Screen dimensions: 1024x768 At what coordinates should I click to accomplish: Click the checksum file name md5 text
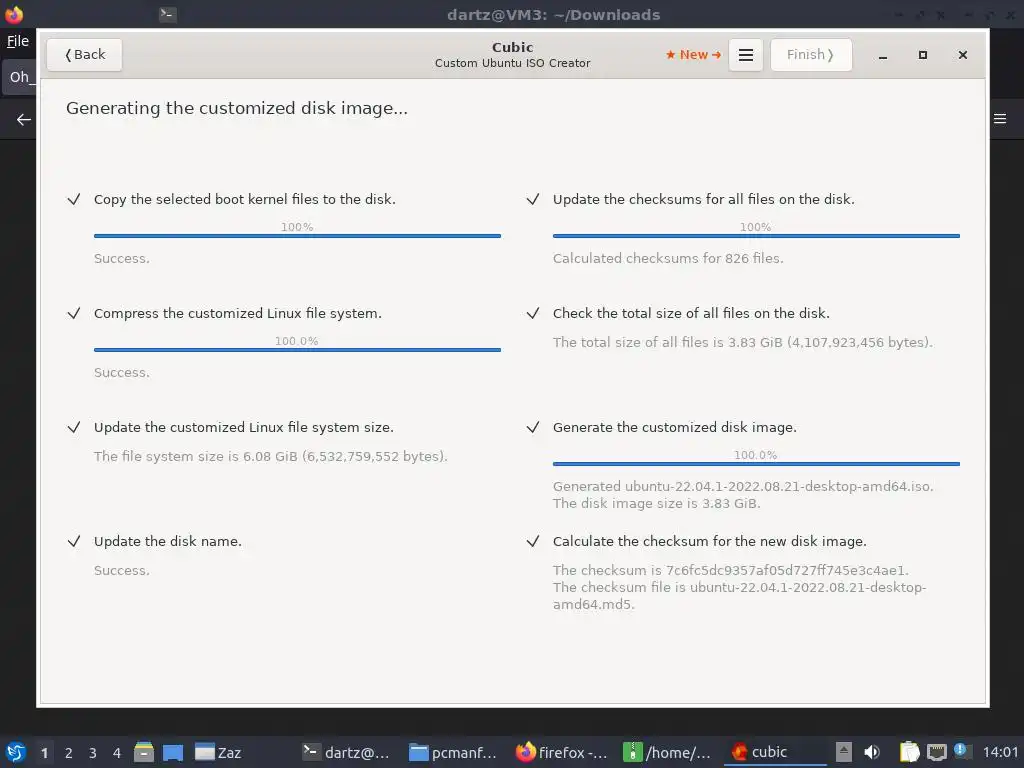coord(739,596)
